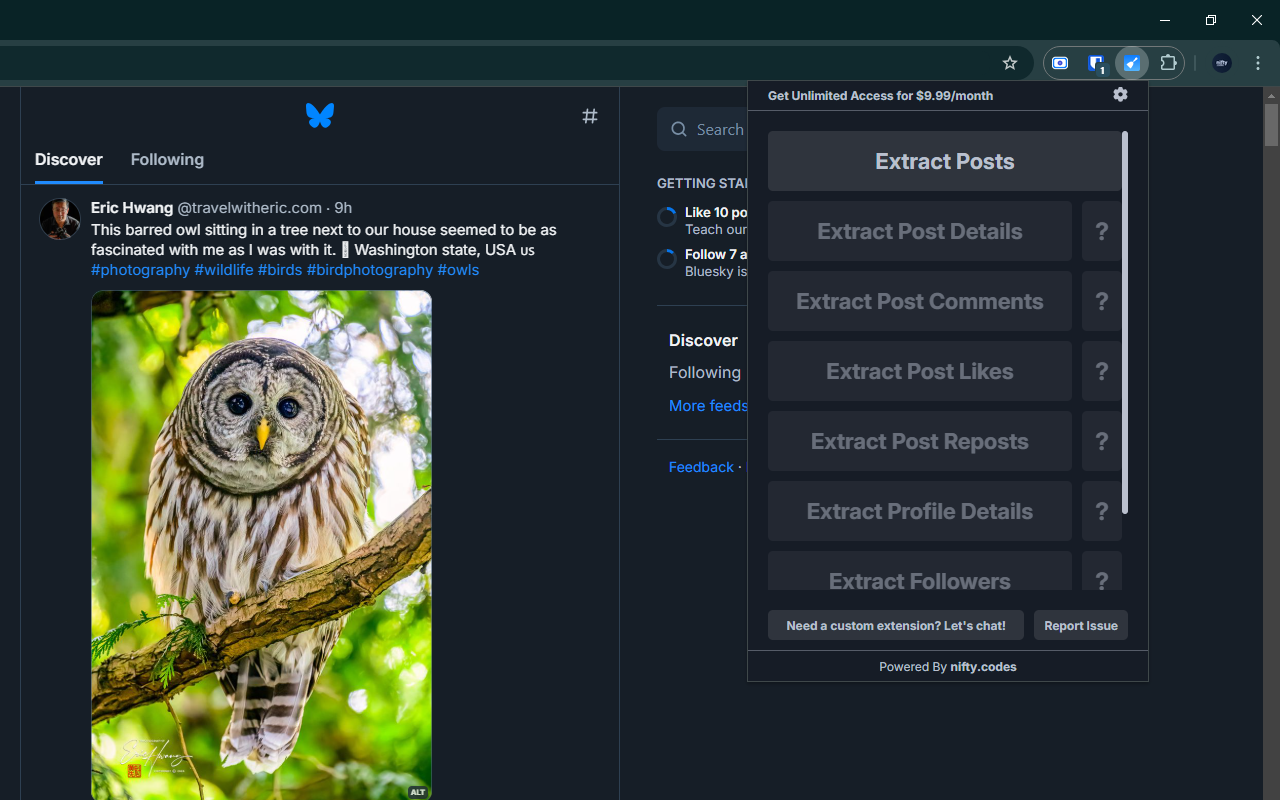Click the Extract Posts button
Screen dimensions: 1280x800
(944, 161)
